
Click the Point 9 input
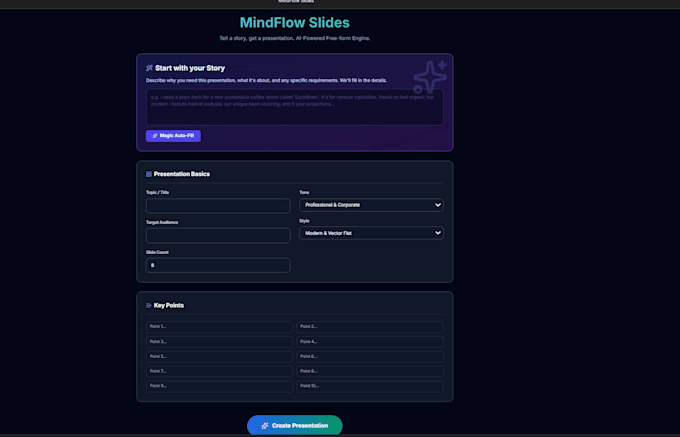tap(219, 386)
